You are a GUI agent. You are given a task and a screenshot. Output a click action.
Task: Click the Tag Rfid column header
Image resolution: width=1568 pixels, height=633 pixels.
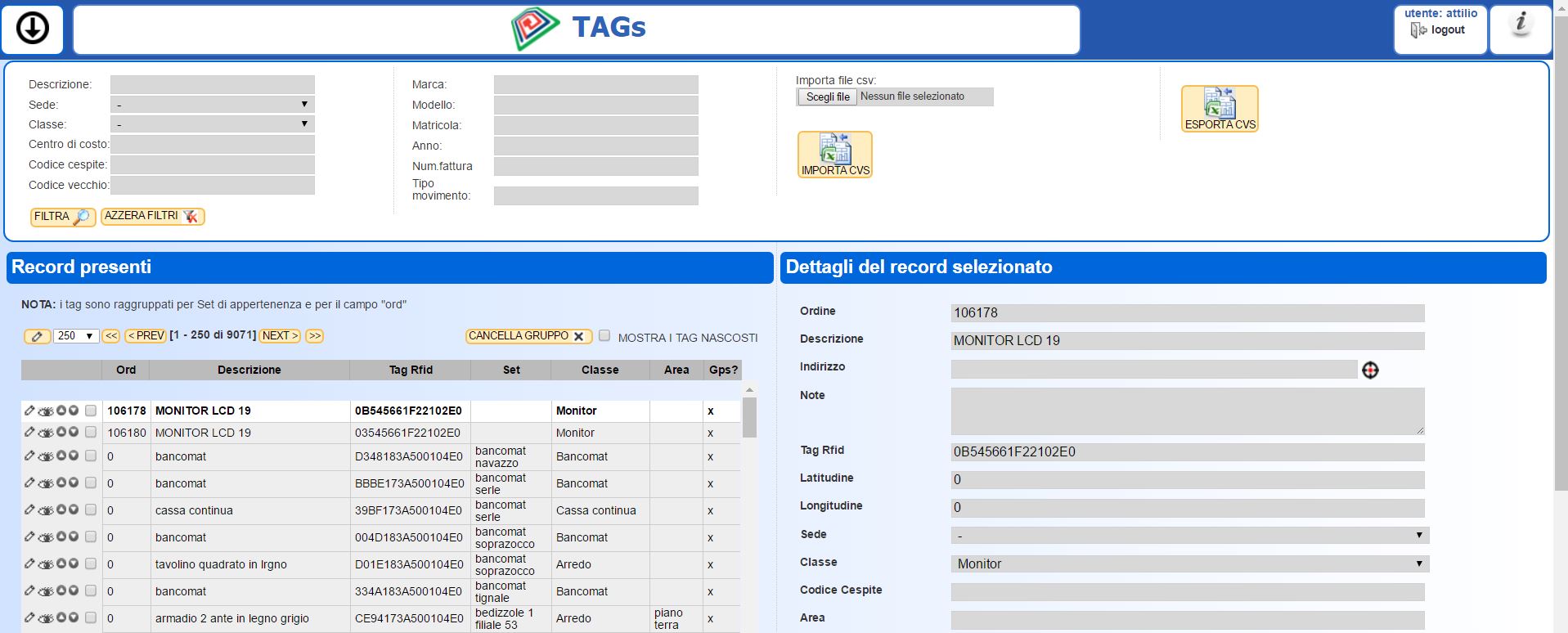pyautogui.click(x=410, y=370)
